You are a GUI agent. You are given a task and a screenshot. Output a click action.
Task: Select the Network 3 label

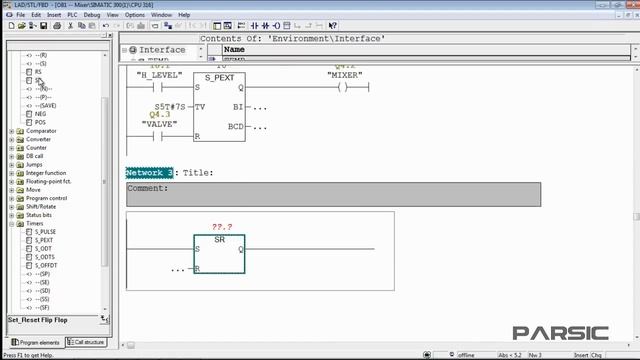149,173
